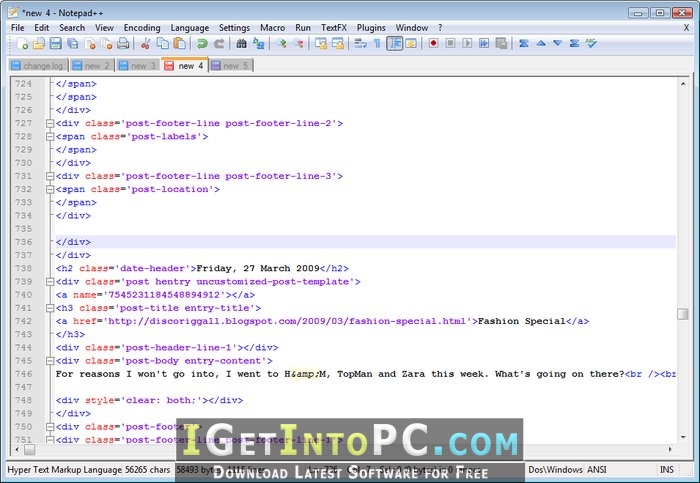Collapse the fold marker on line 739
The image size is (700, 483).
tap(50, 282)
